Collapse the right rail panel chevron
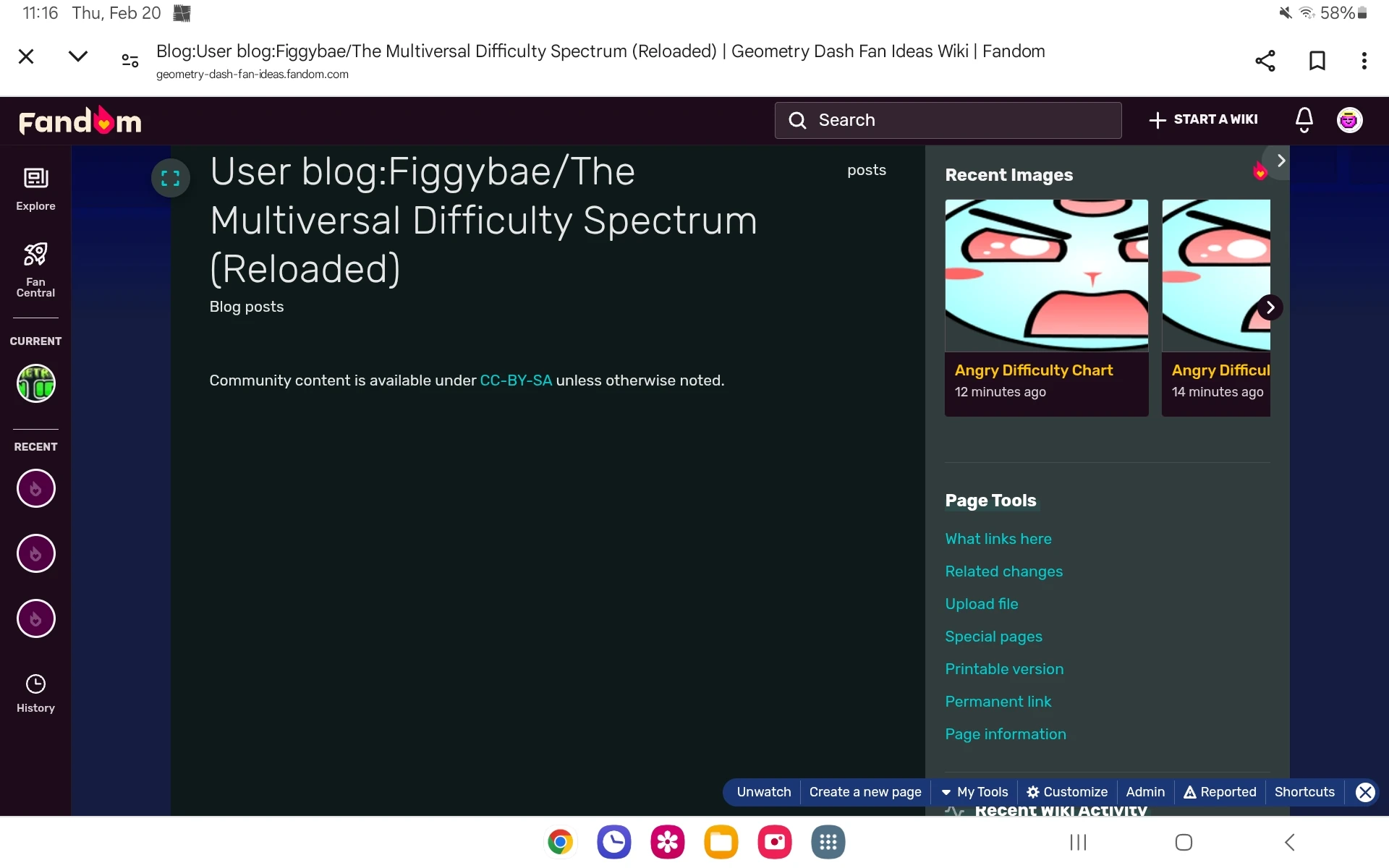The width and height of the screenshot is (1389, 868). pyautogui.click(x=1280, y=161)
